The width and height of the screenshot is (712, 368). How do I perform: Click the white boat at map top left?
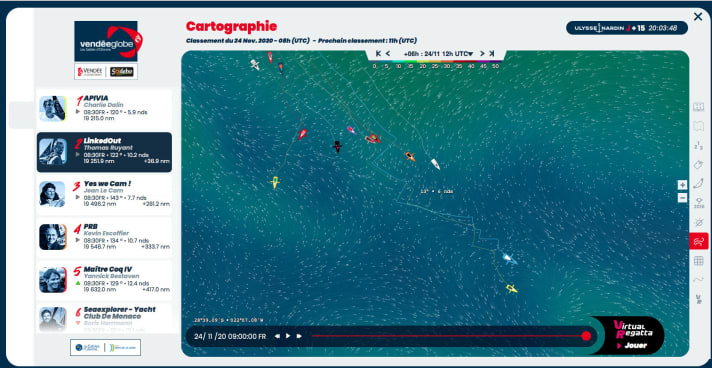[x=255, y=65]
